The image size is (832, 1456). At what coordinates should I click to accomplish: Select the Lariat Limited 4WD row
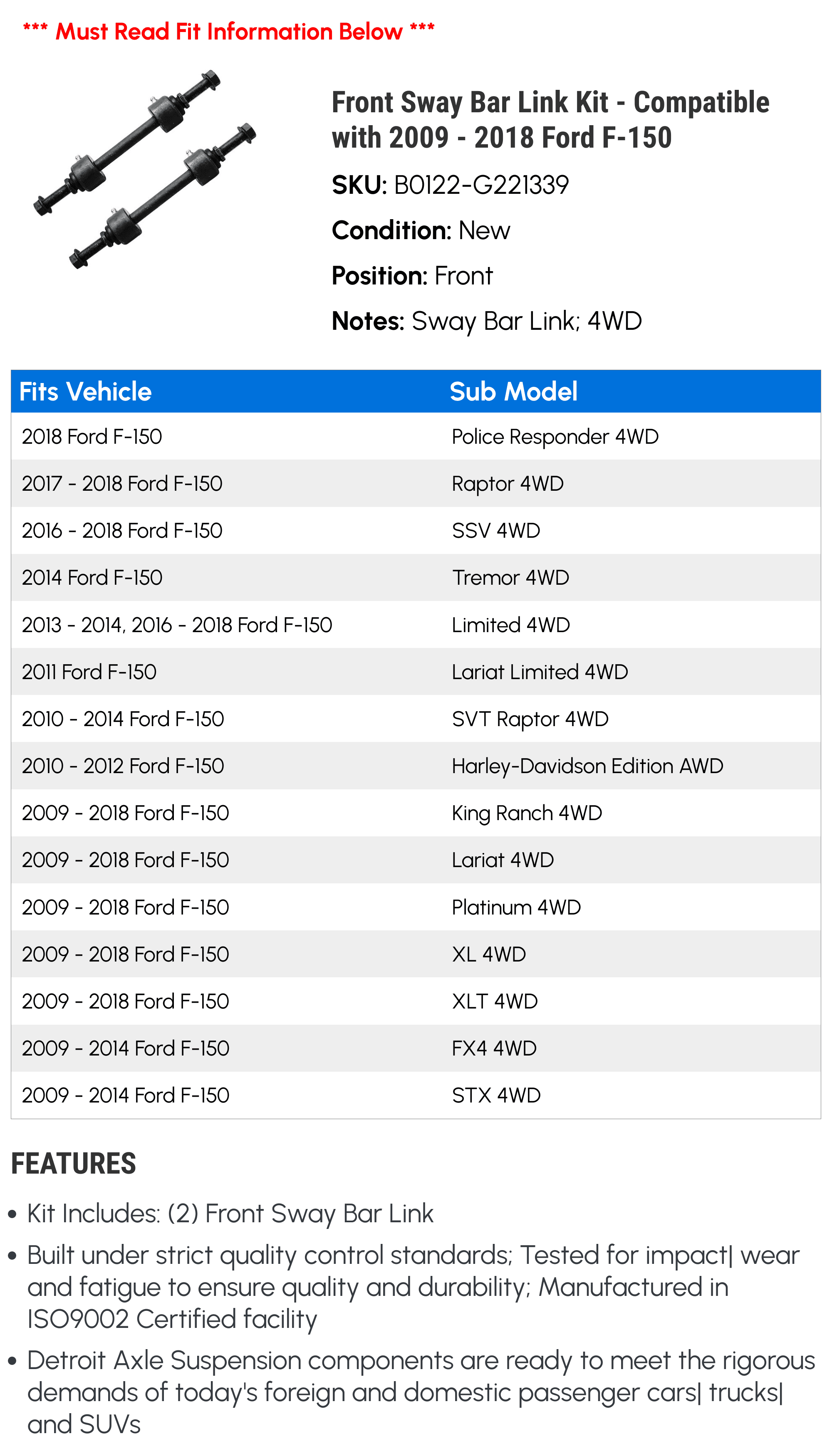tap(416, 672)
